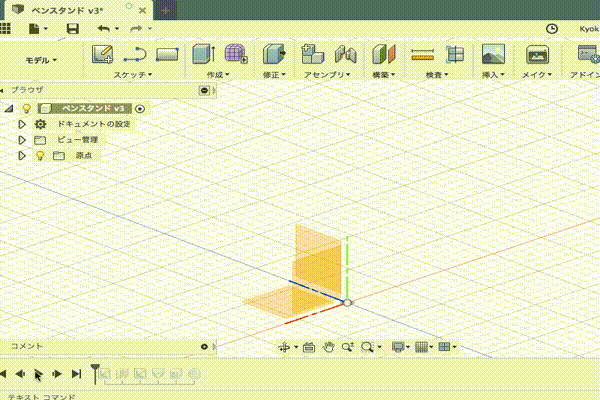Open the Grid and Snaps menu
Viewport: 600px width, 400px height.
[x=424, y=347]
